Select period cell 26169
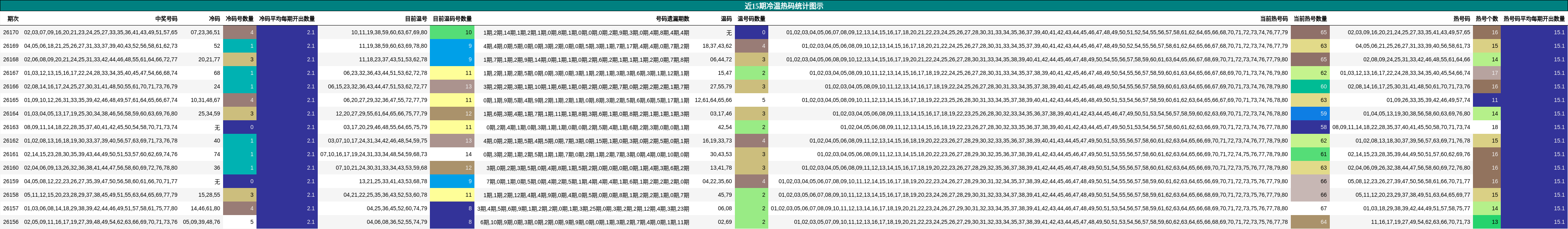This screenshot has width=1568, height=229. 10,46
